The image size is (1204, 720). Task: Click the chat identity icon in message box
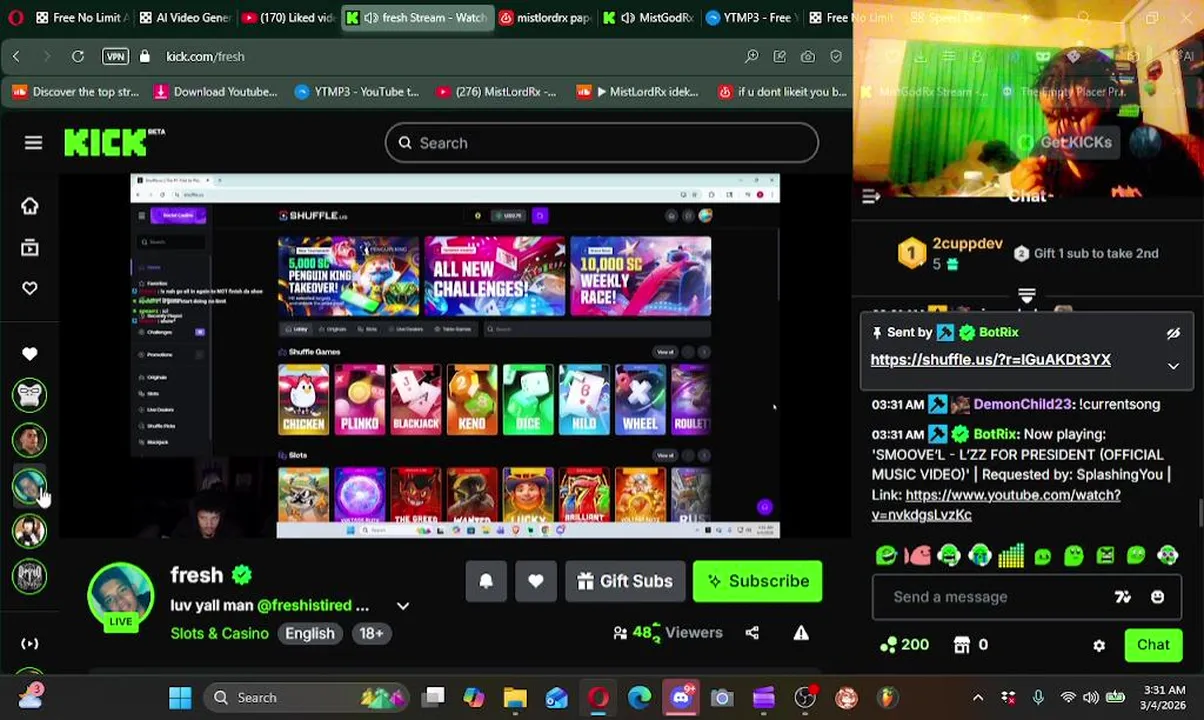(x=1123, y=597)
